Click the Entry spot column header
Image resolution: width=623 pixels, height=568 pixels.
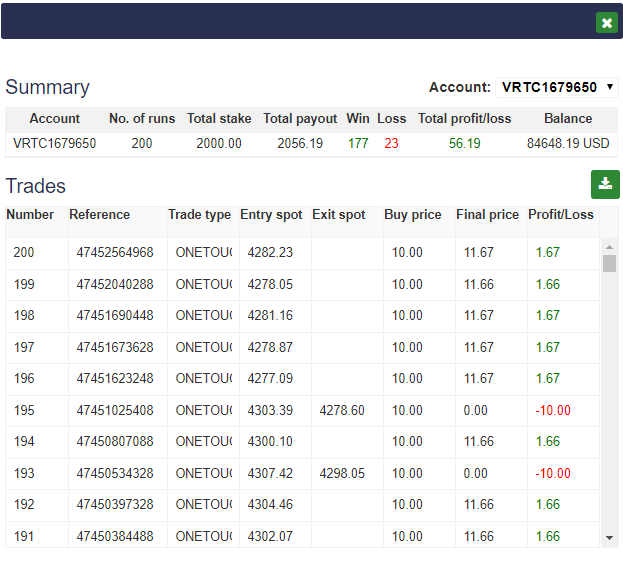pyautogui.click(x=271, y=215)
